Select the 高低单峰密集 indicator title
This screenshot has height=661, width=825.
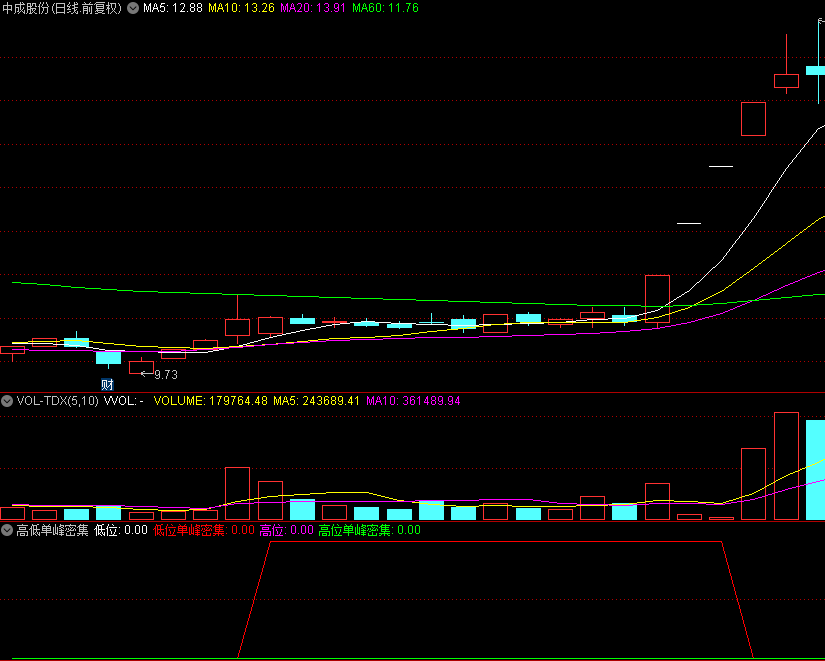(52, 530)
